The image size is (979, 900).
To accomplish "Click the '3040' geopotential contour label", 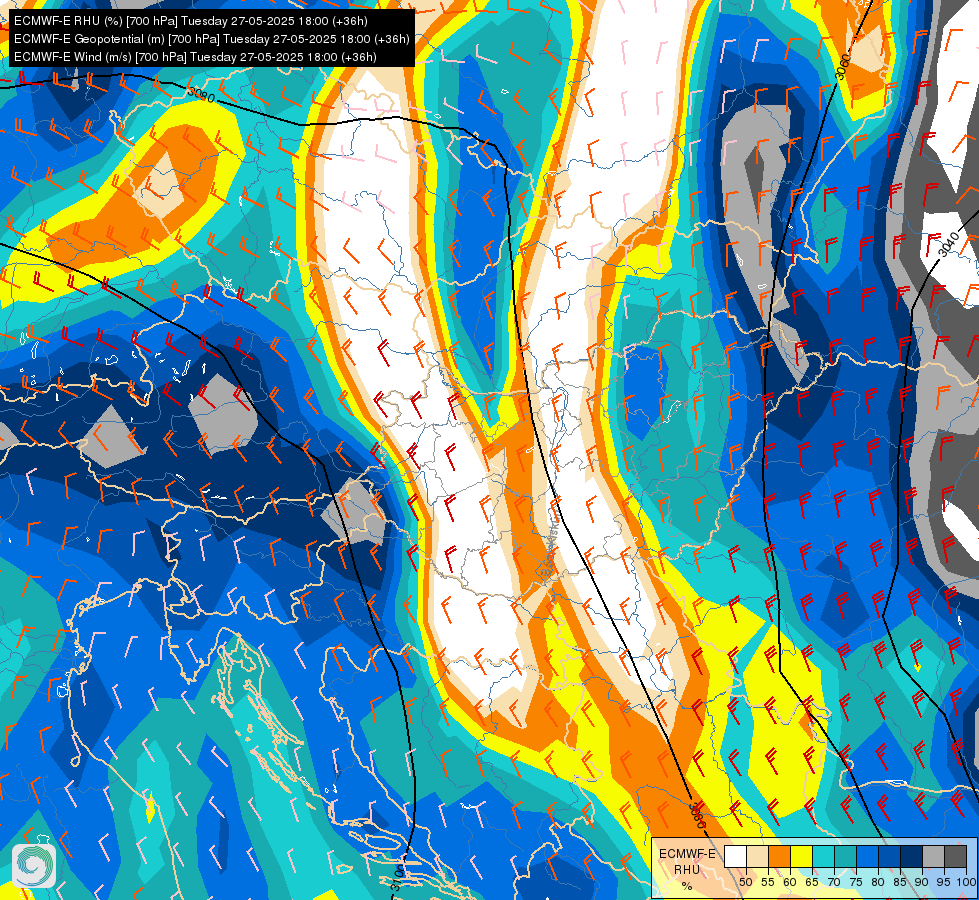I will (x=948, y=244).
